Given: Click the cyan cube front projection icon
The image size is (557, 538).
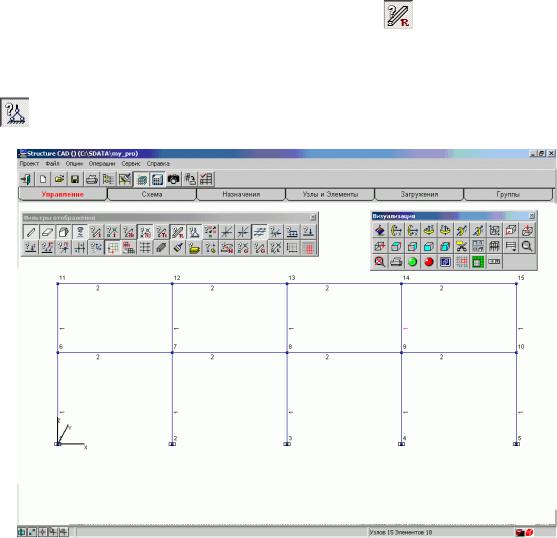Looking at the screenshot, I should pyautogui.click(x=429, y=246).
